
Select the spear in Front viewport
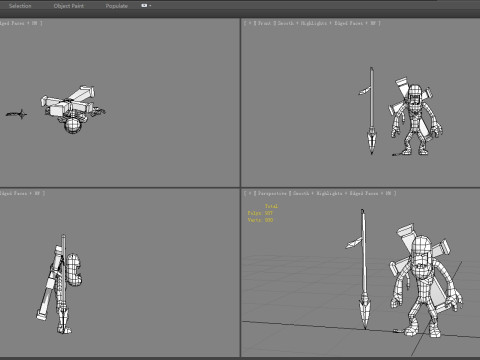click(372, 110)
